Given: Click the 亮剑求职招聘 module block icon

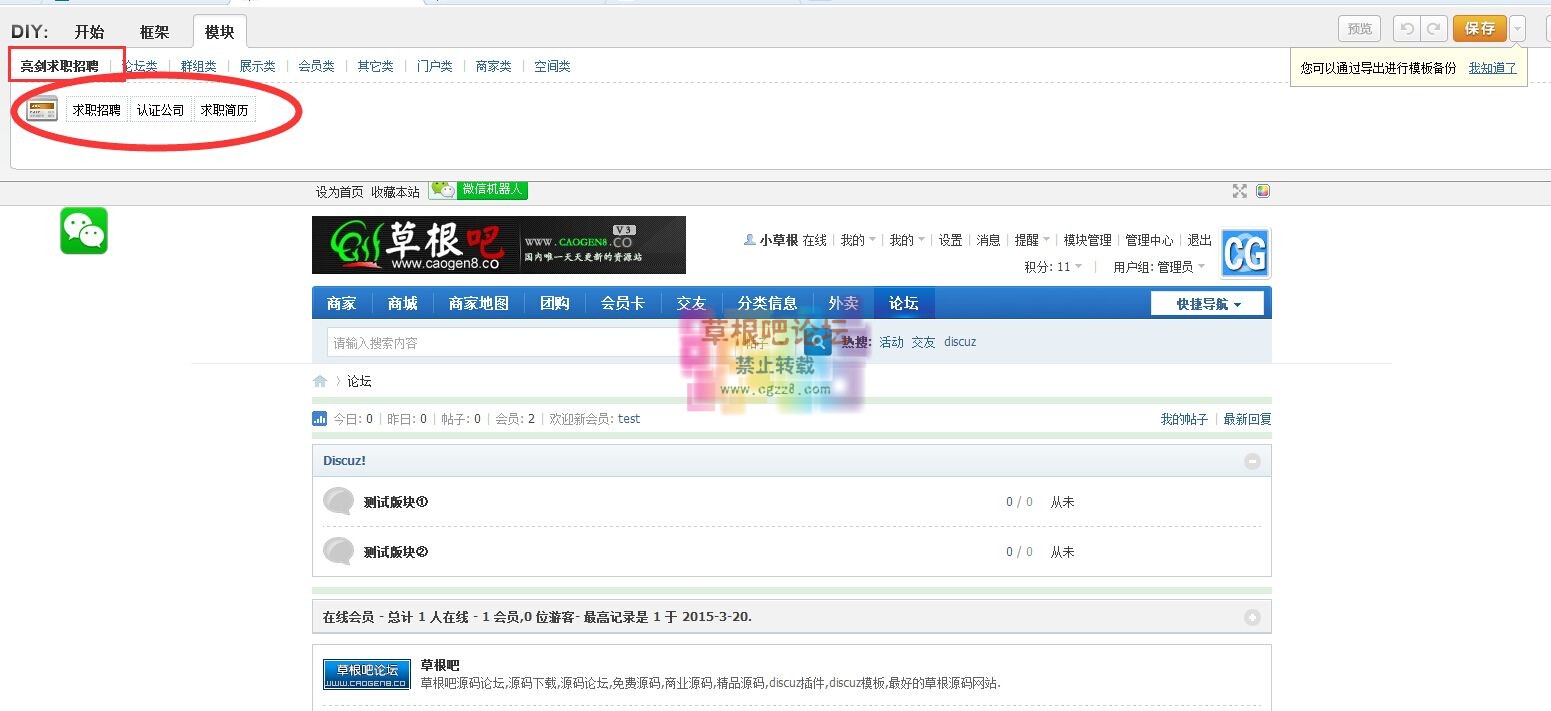Looking at the screenshot, I should 42,110.
